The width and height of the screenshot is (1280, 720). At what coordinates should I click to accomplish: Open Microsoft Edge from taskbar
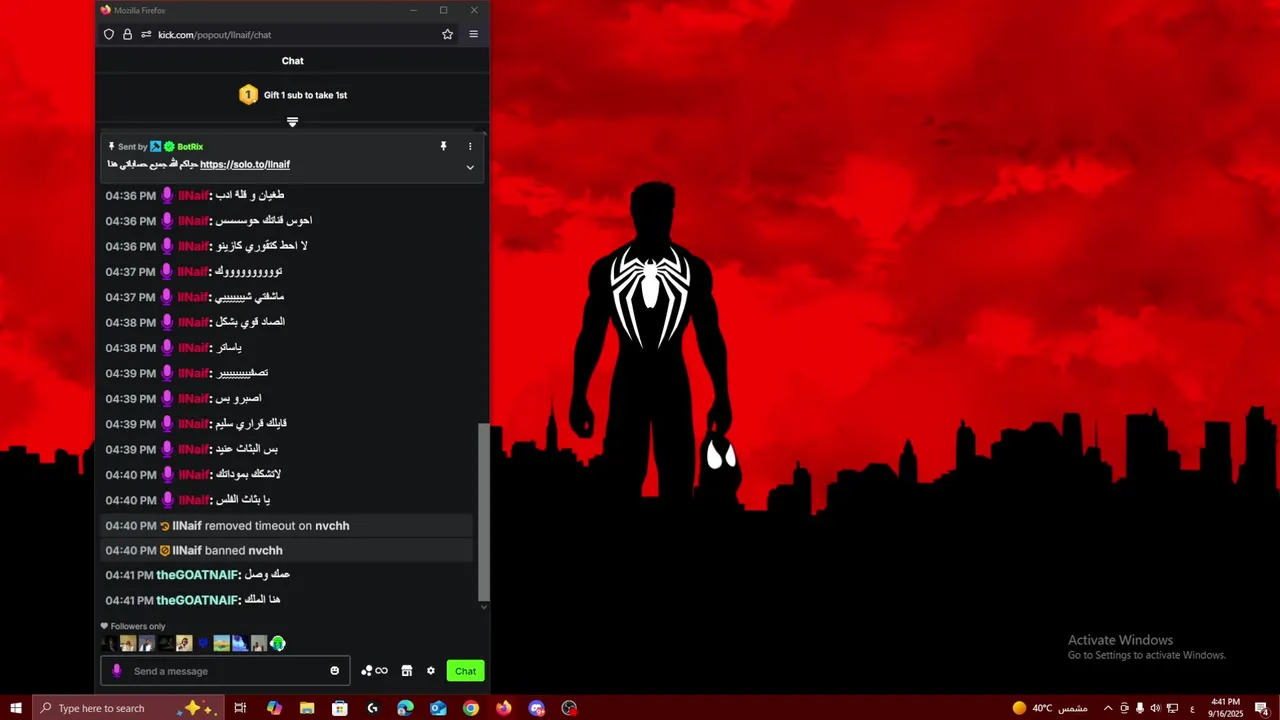point(405,708)
